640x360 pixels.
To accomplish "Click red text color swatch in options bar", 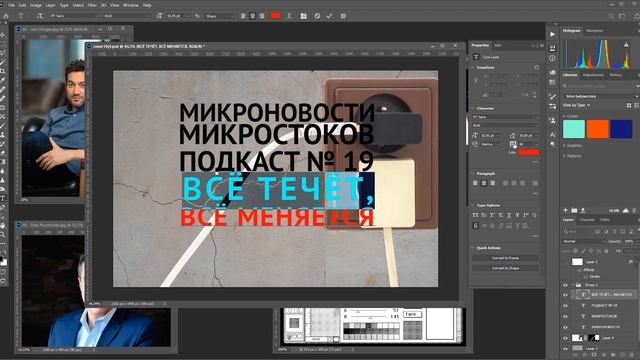I will coord(276,16).
